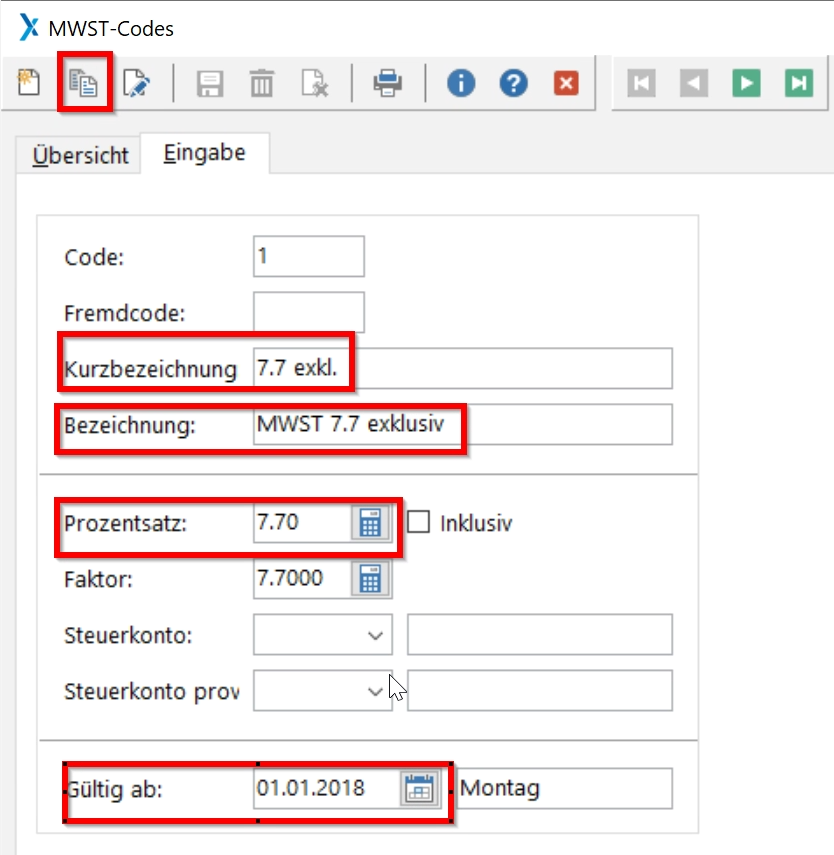834x855 pixels.
Task: Click the Print icon in toolbar
Action: 388,83
